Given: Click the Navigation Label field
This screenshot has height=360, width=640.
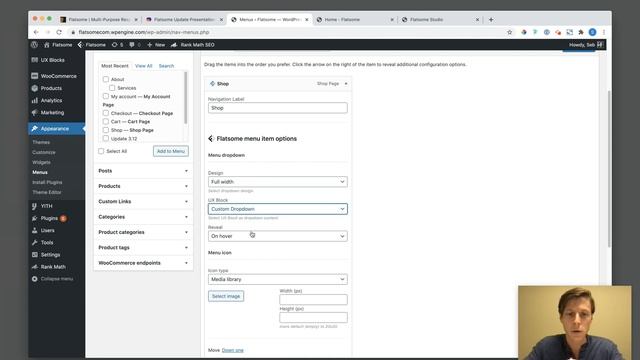Looking at the screenshot, I should click(x=278, y=108).
